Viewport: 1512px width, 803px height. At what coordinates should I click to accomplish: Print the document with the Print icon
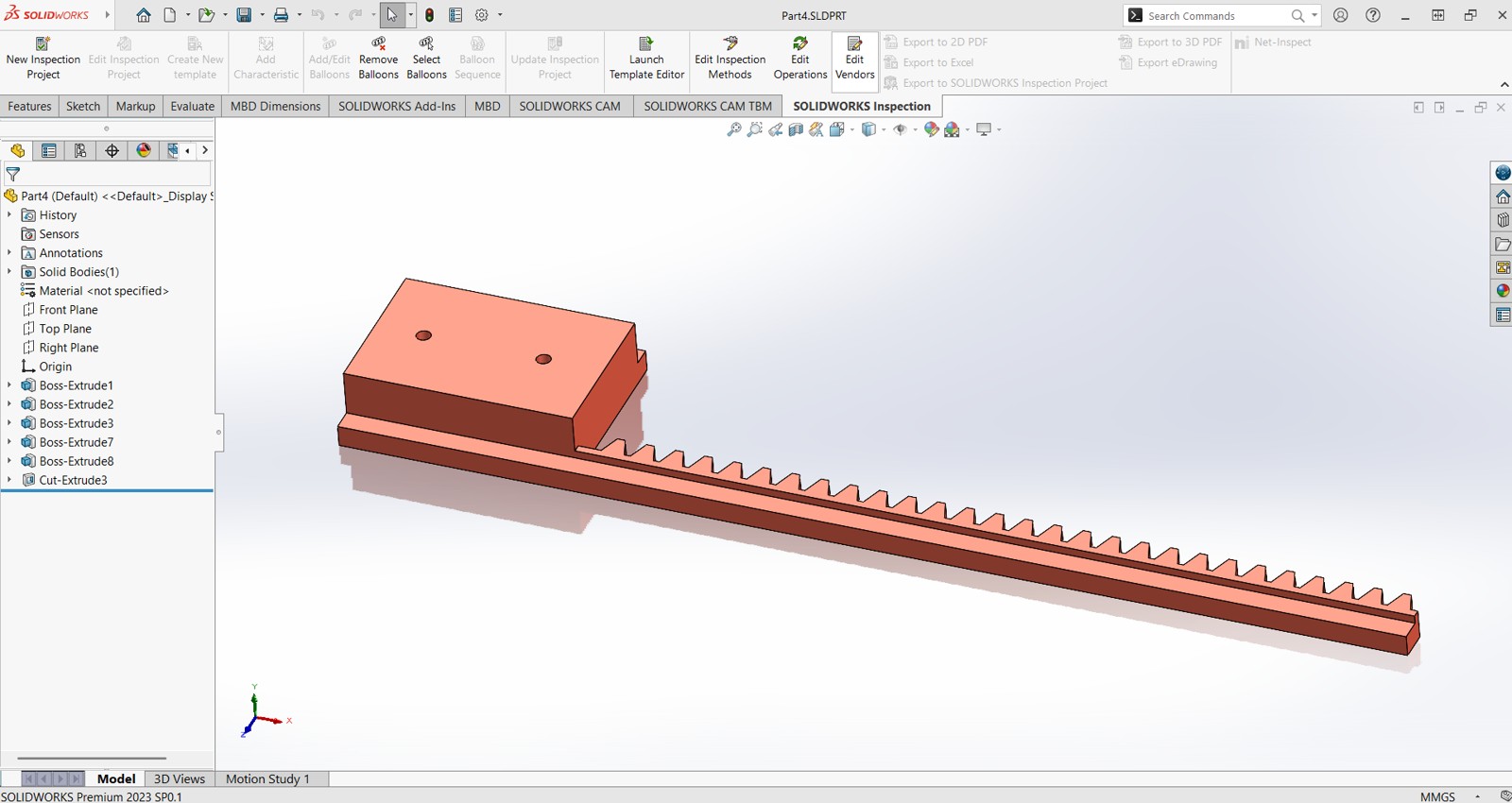point(281,15)
